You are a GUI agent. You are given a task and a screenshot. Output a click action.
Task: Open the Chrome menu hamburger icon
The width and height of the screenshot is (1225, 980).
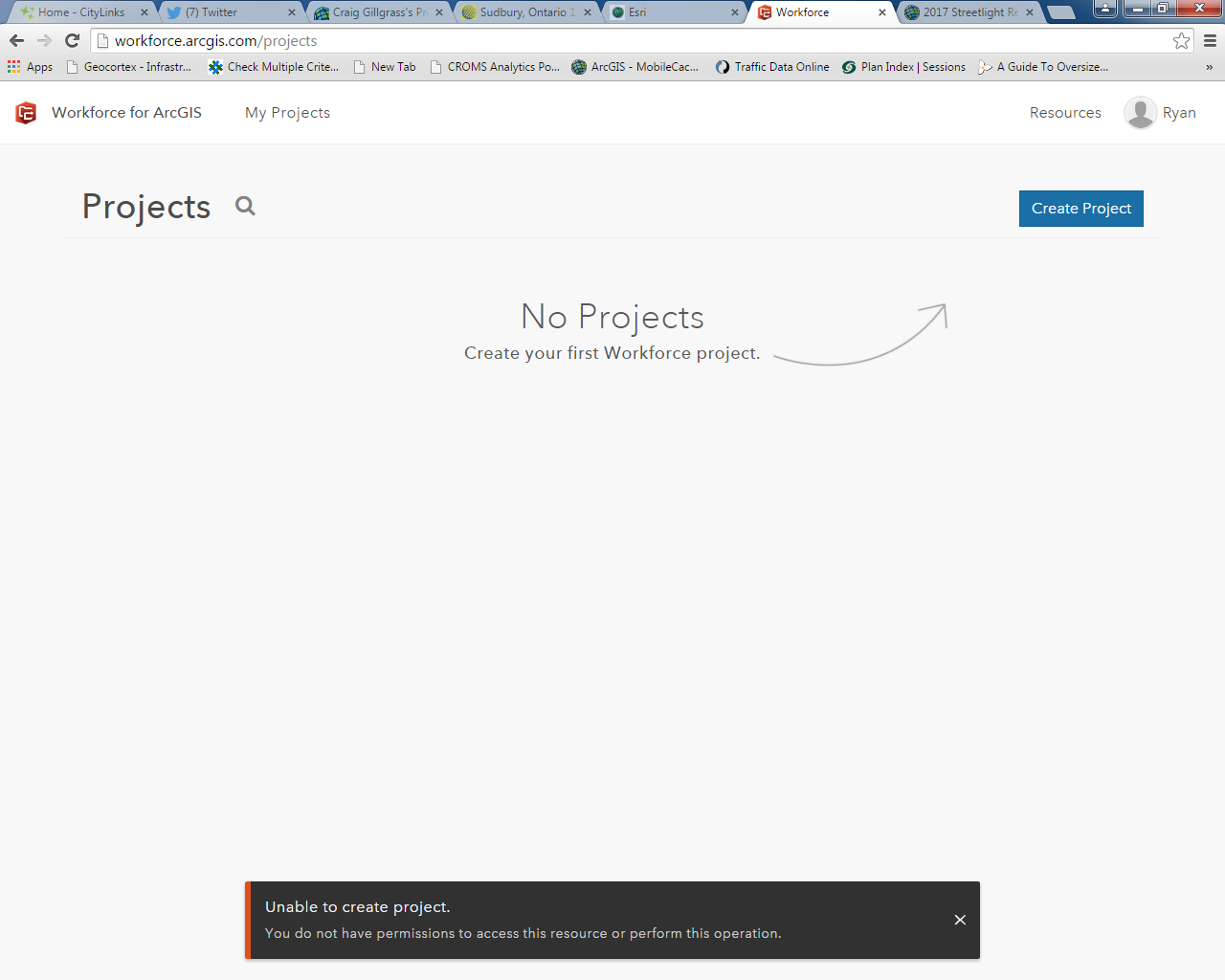coord(1210,40)
